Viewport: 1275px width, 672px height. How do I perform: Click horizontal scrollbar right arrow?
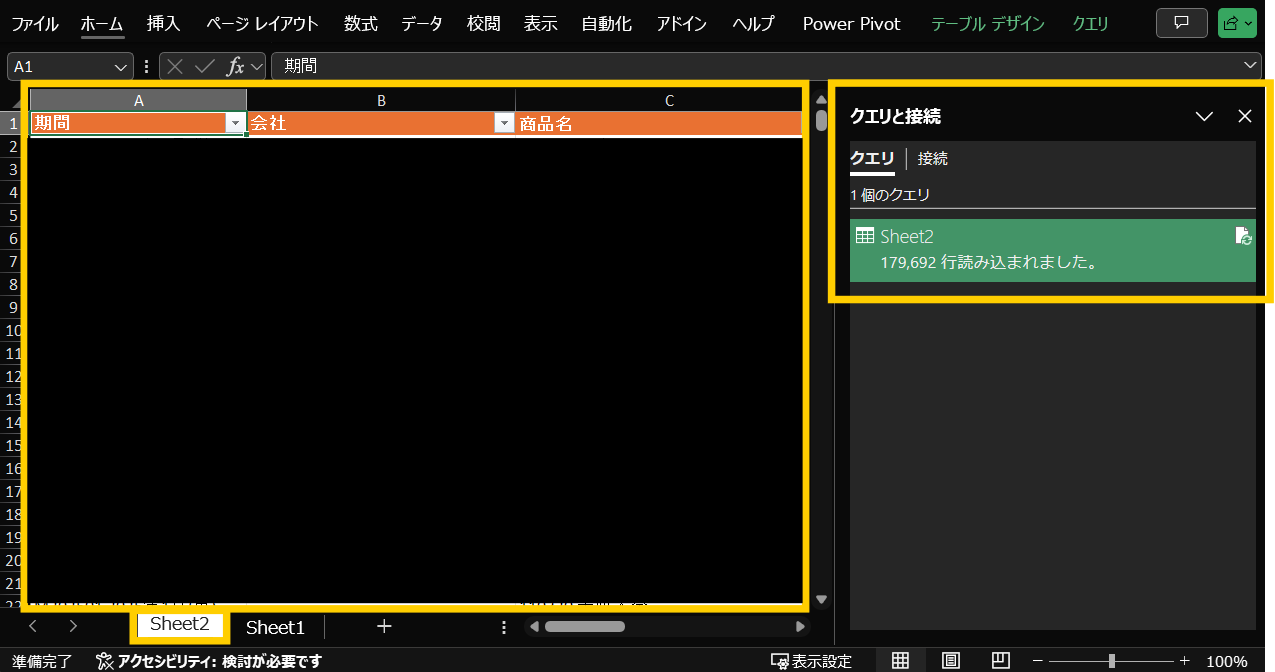[x=800, y=627]
